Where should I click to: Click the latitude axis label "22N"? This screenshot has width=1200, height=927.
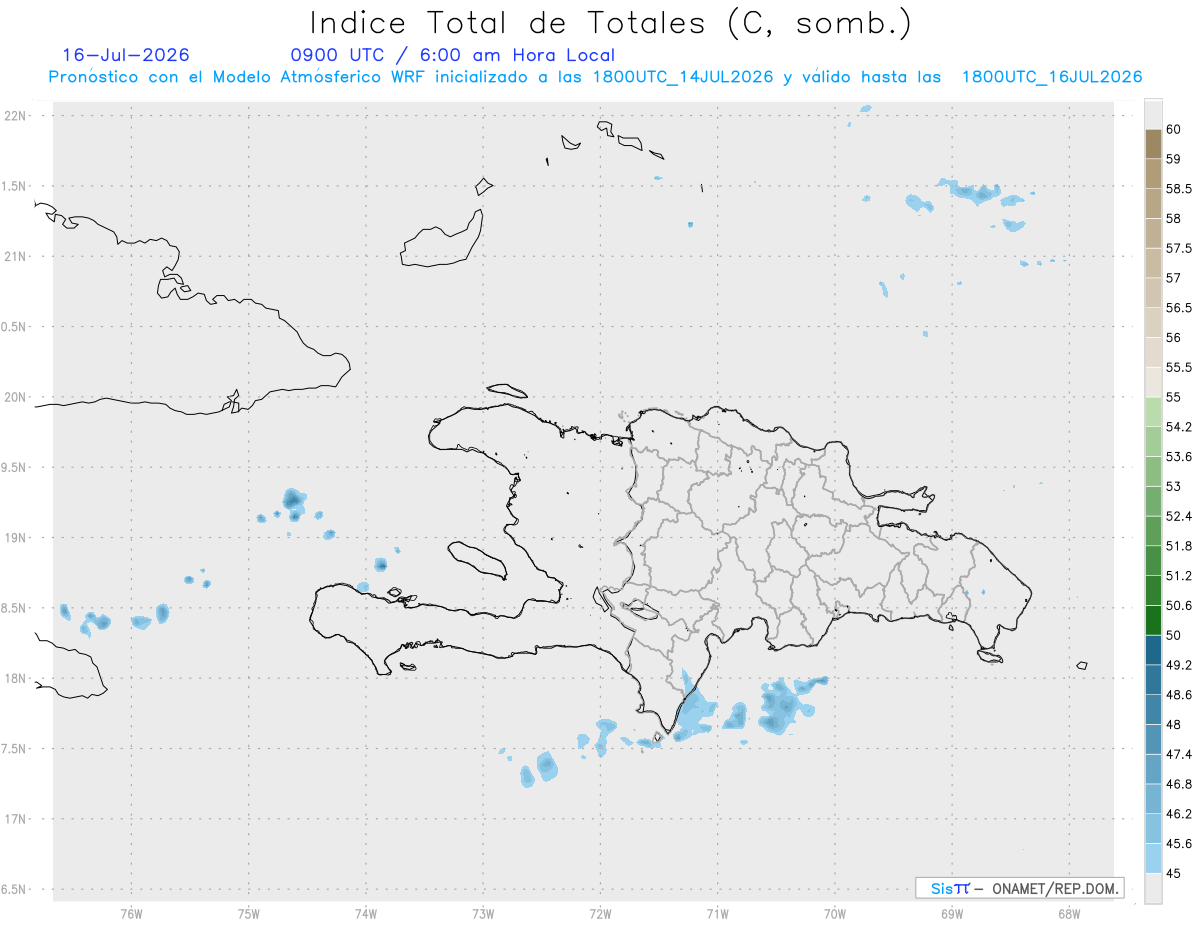[15, 116]
